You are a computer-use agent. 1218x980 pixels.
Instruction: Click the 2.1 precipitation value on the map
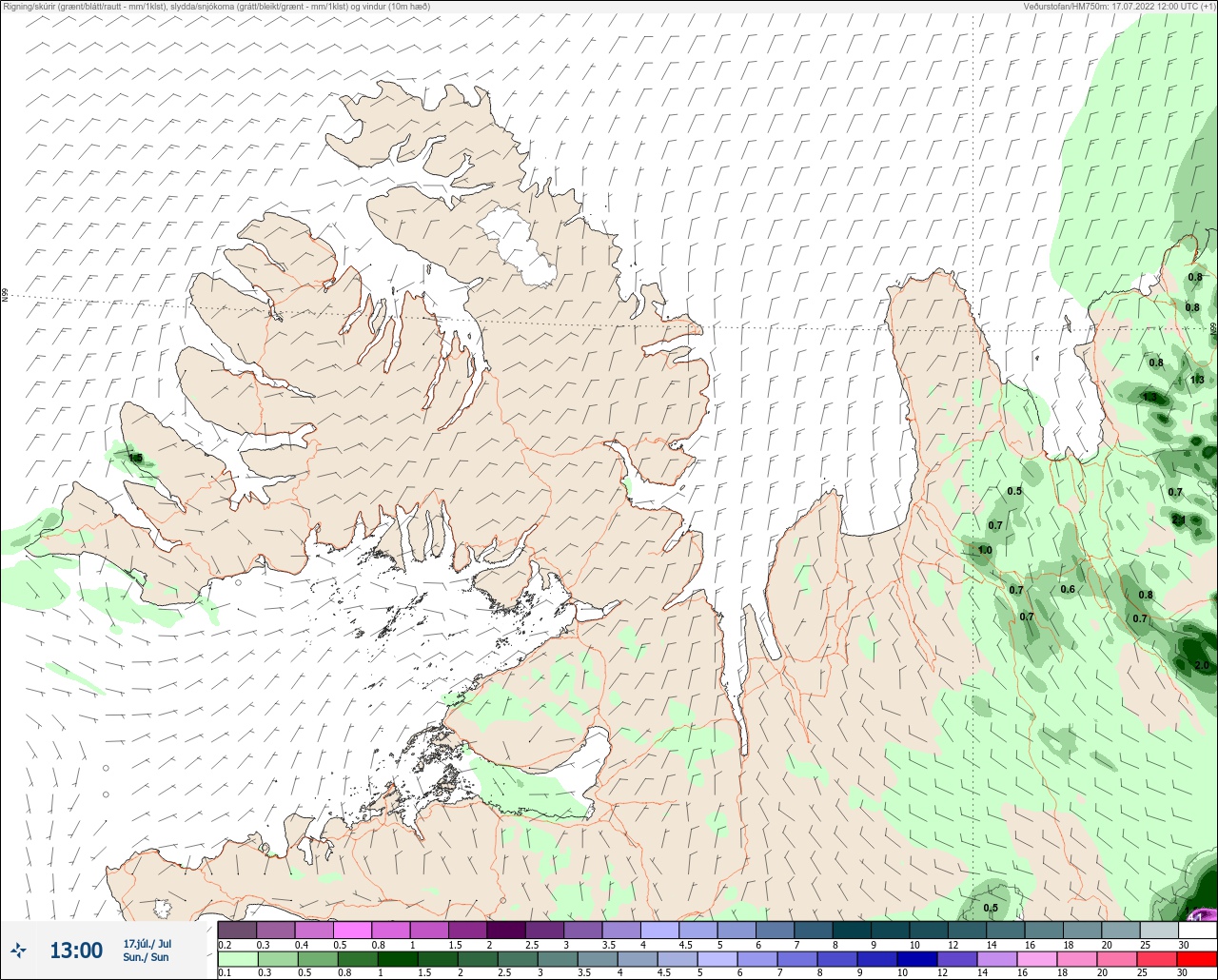pyautogui.click(x=1178, y=520)
